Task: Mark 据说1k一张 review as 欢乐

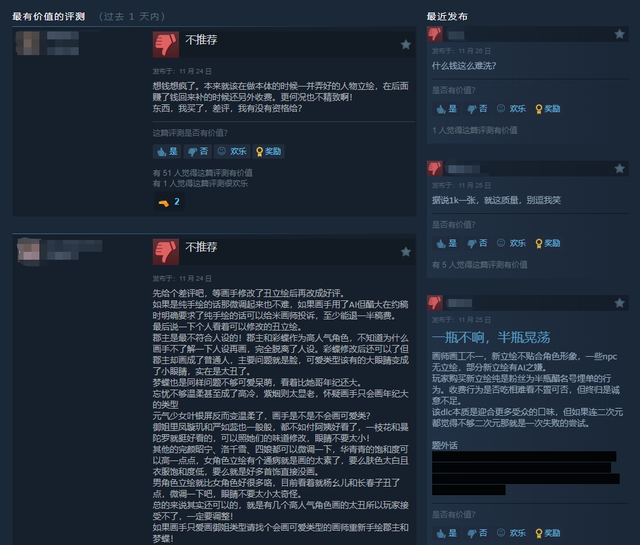Action: point(511,243)
